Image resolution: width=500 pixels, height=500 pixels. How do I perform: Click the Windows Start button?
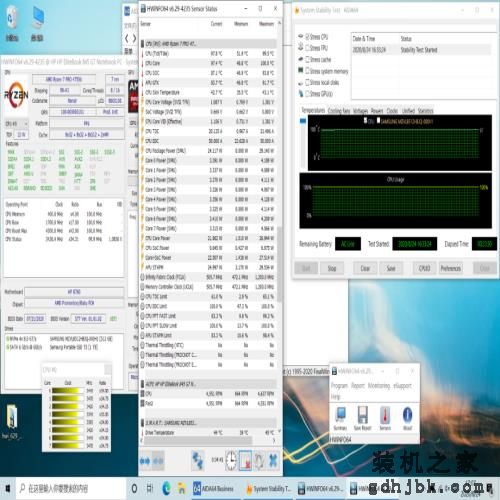[x=8, y=489]
